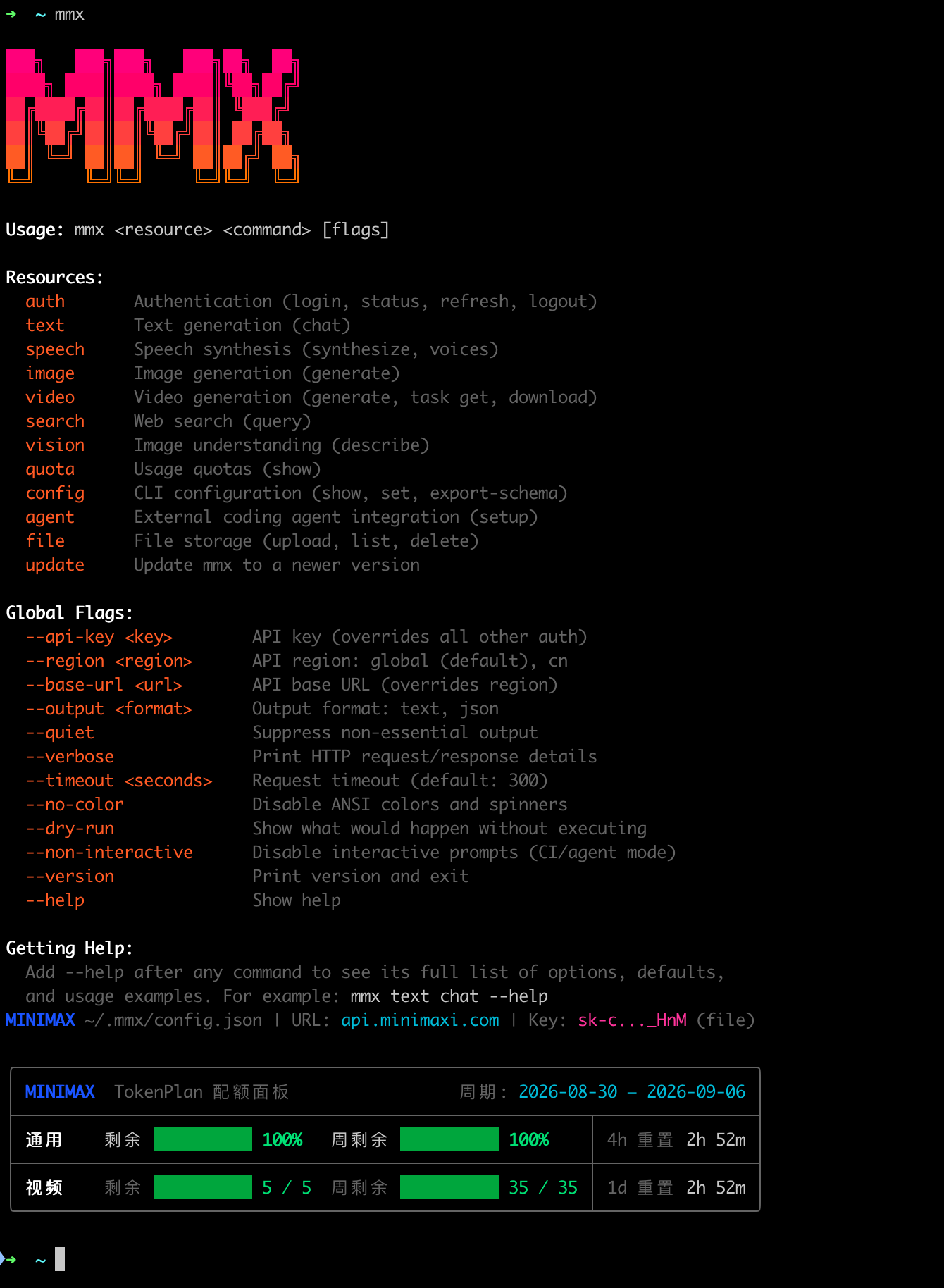Click the 'Getting Help:' heading
This screenshot has width=944, height=1288.
click(70, 948)
